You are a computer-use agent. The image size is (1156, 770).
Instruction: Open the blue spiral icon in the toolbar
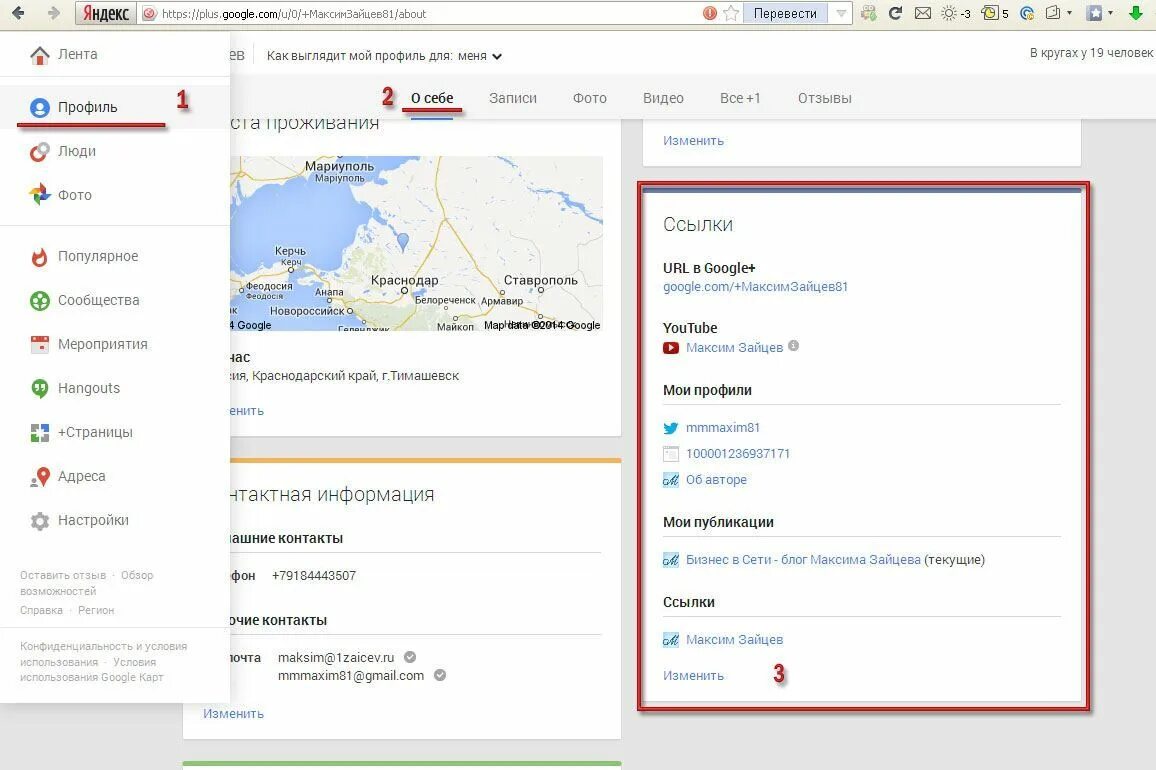click(1027, 13)
